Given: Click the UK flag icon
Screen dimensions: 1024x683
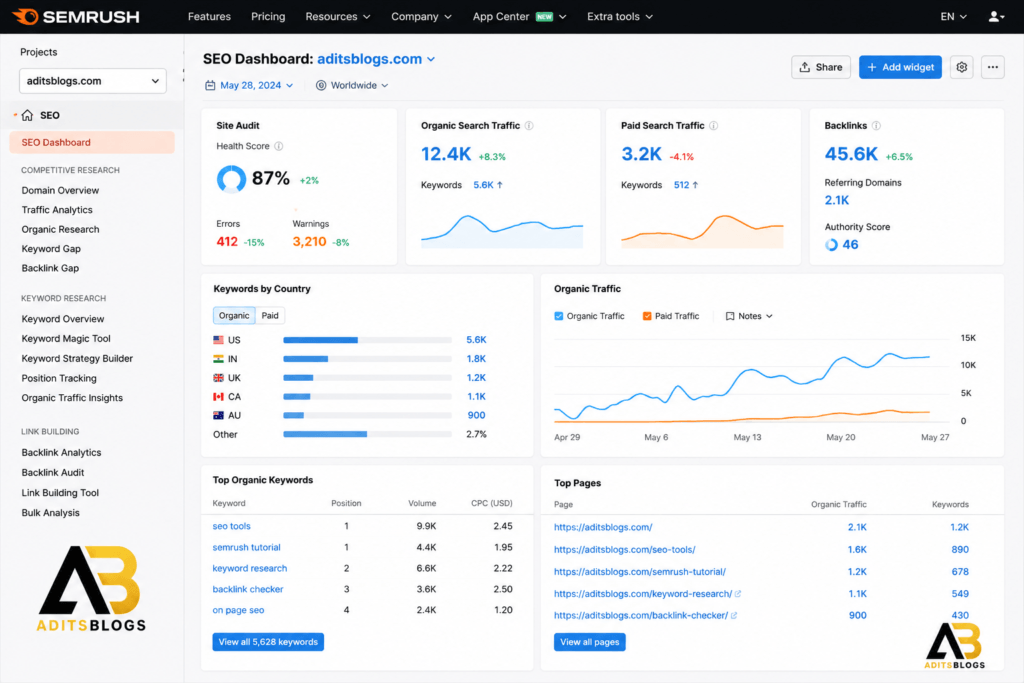Looking at the screenshot, I should (219, 378).
